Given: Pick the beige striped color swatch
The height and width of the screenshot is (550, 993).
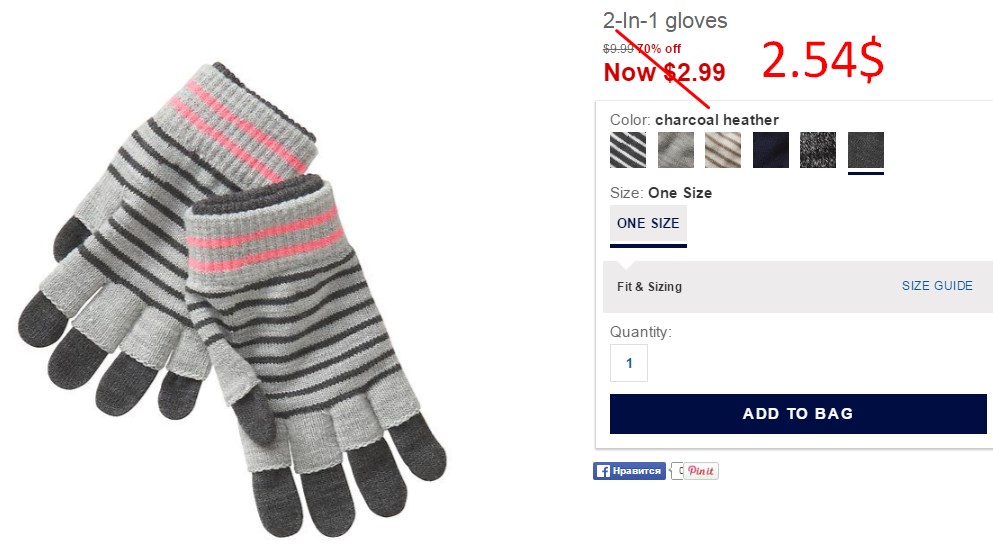Looking at the screenshot, I should (723, 150).
